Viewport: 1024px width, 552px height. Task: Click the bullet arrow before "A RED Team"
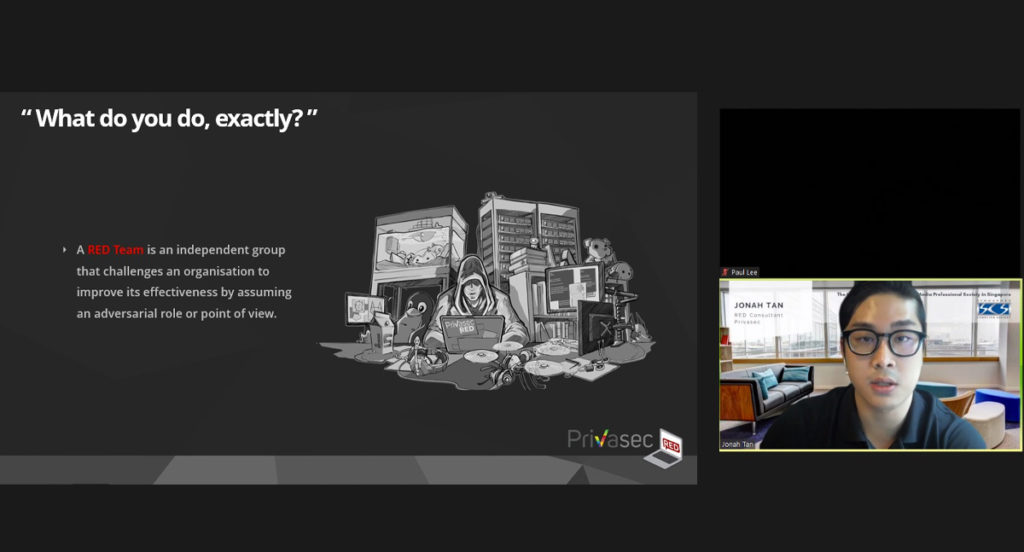point(64,250)
